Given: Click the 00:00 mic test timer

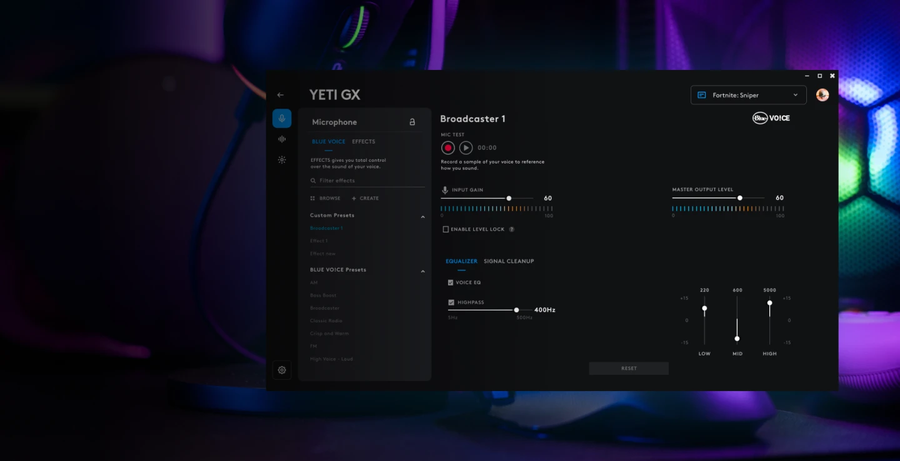Looking at the screenshot, I should click(x=487, y=148).
